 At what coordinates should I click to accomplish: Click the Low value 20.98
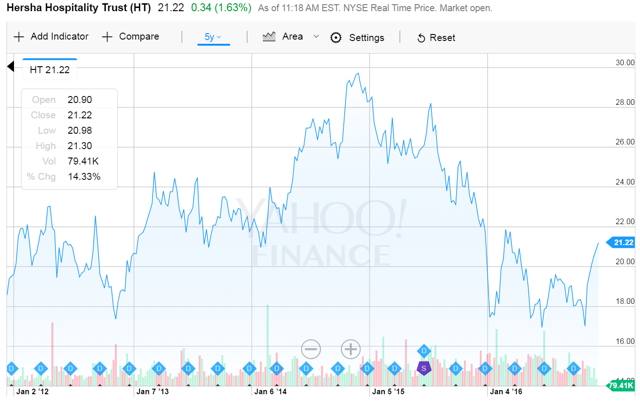point(80,131)
